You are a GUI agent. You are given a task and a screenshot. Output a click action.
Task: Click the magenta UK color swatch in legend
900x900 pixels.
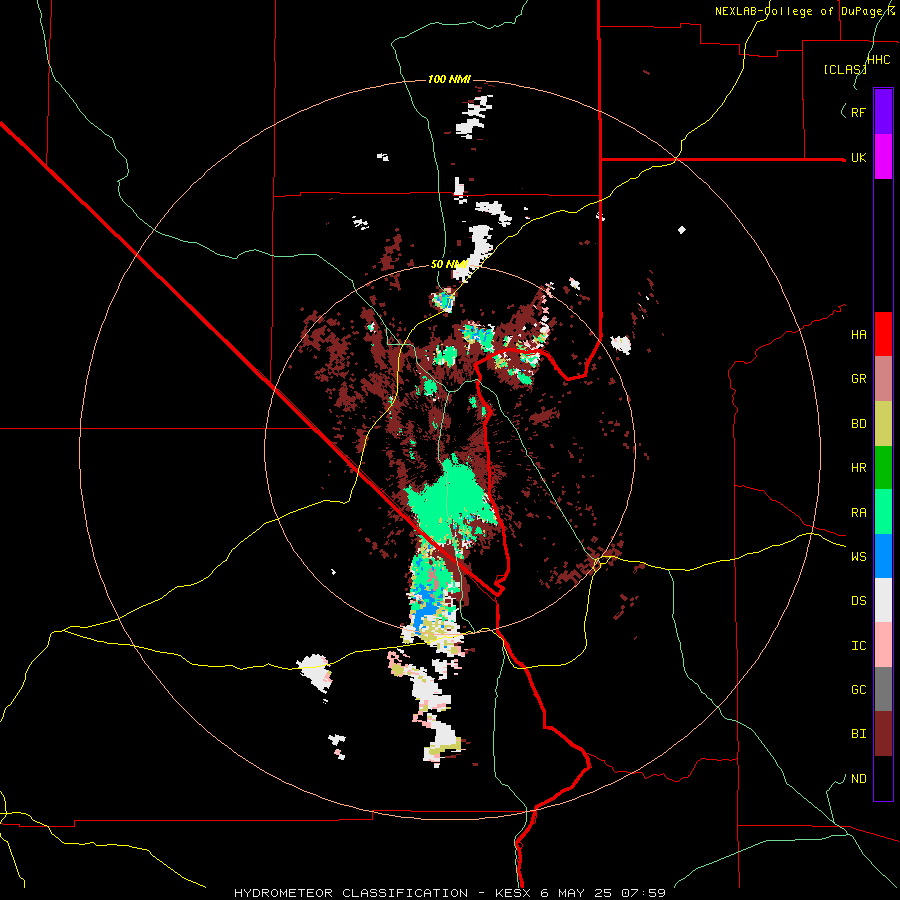coord(883,157)
